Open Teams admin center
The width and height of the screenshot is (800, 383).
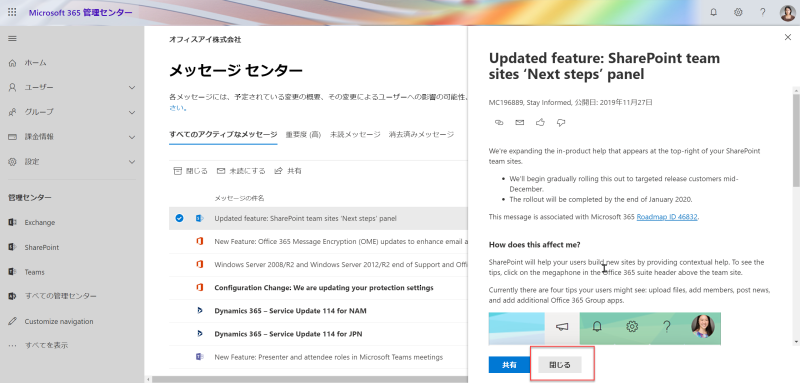pos(34,272)
